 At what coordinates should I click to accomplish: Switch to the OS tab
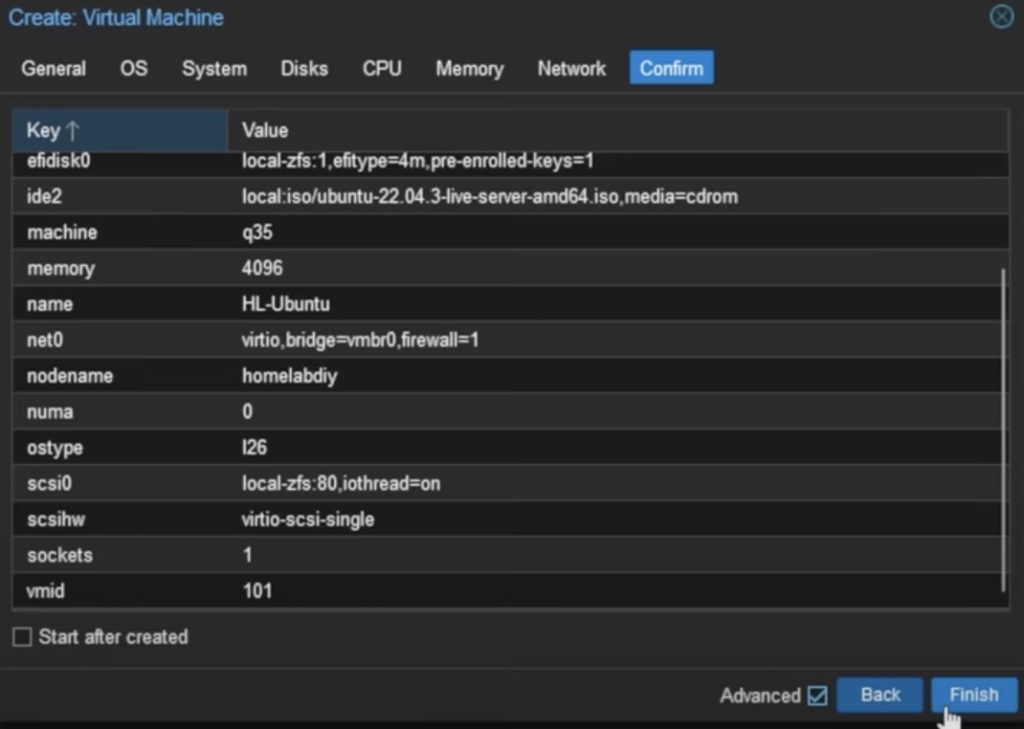[x=134, y=69]
